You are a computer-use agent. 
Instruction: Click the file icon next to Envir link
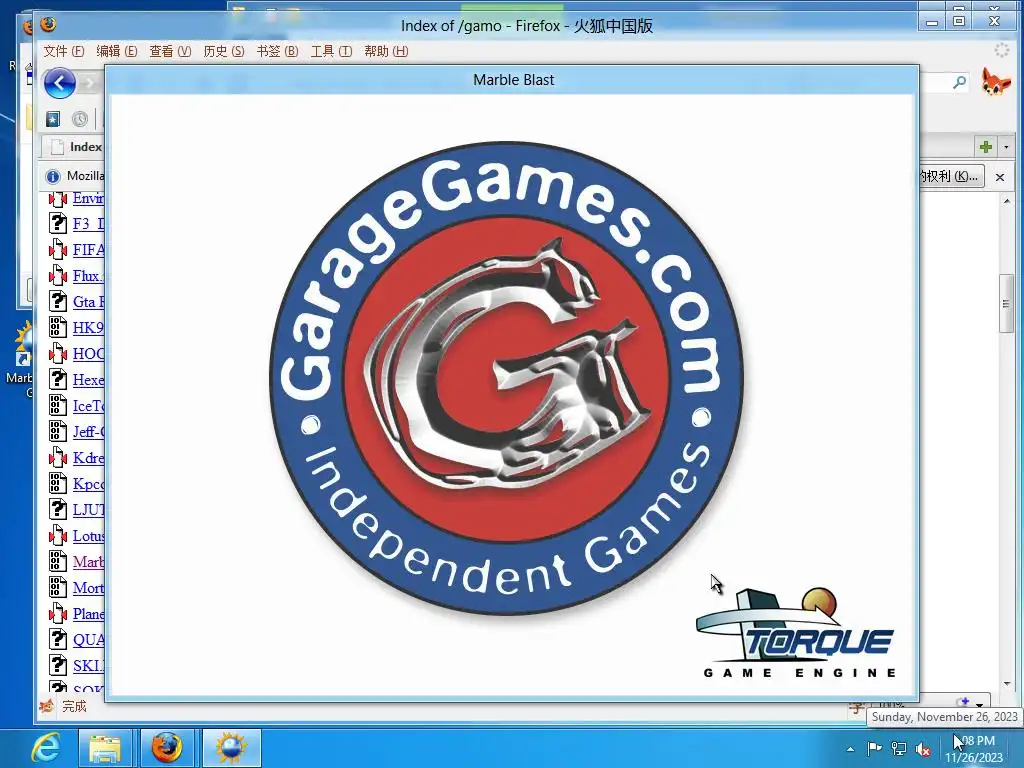click(x=57, y=198)
